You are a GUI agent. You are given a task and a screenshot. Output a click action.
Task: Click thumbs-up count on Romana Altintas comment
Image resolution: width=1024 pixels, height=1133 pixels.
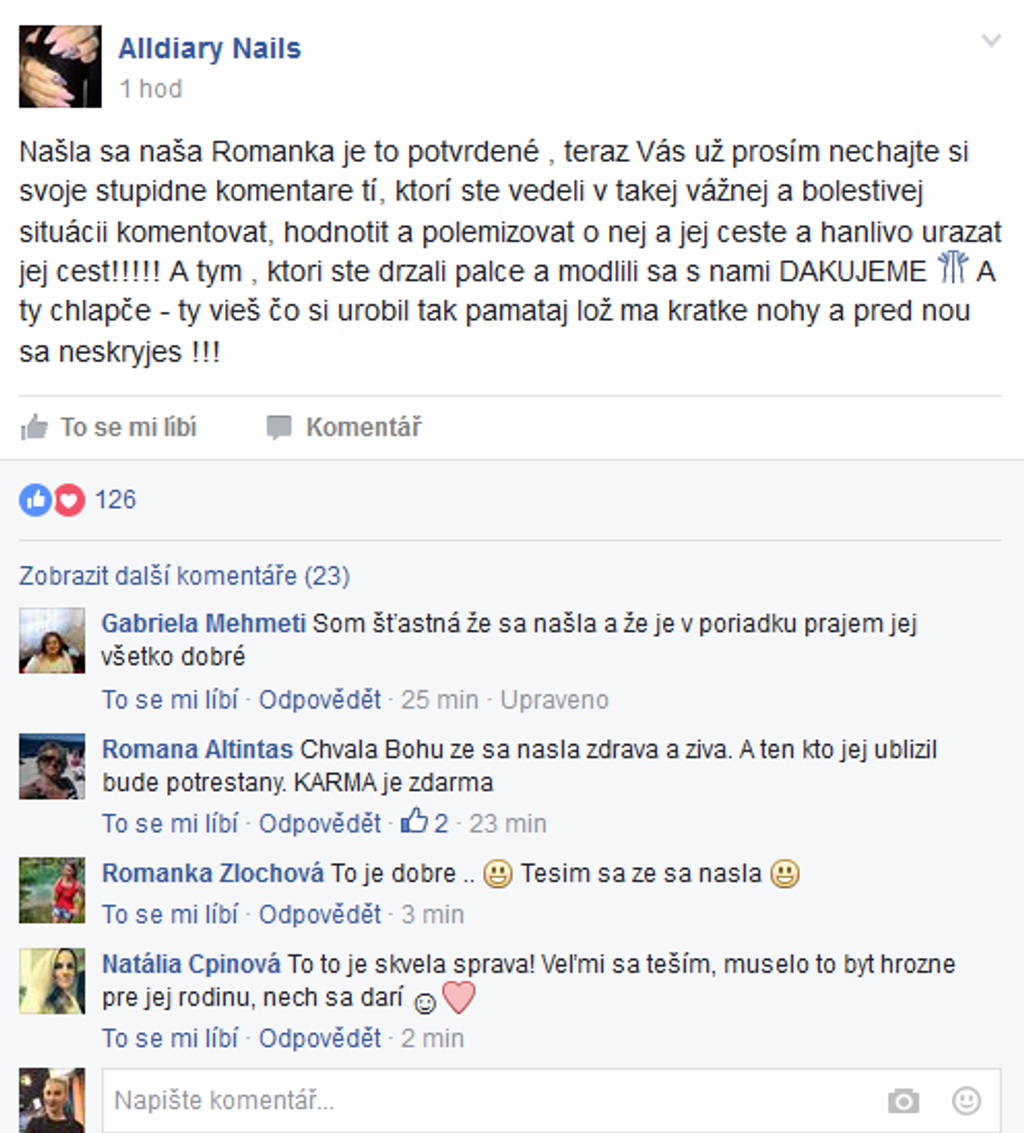[x=425, y=822]
